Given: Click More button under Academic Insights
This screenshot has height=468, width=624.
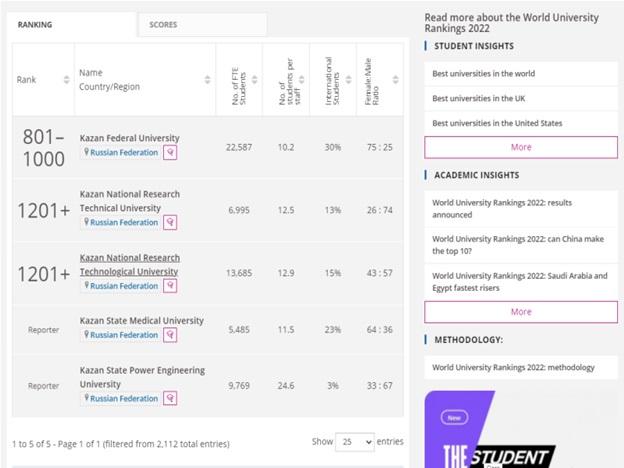Looking at the screenshot, I should (520, 312).
